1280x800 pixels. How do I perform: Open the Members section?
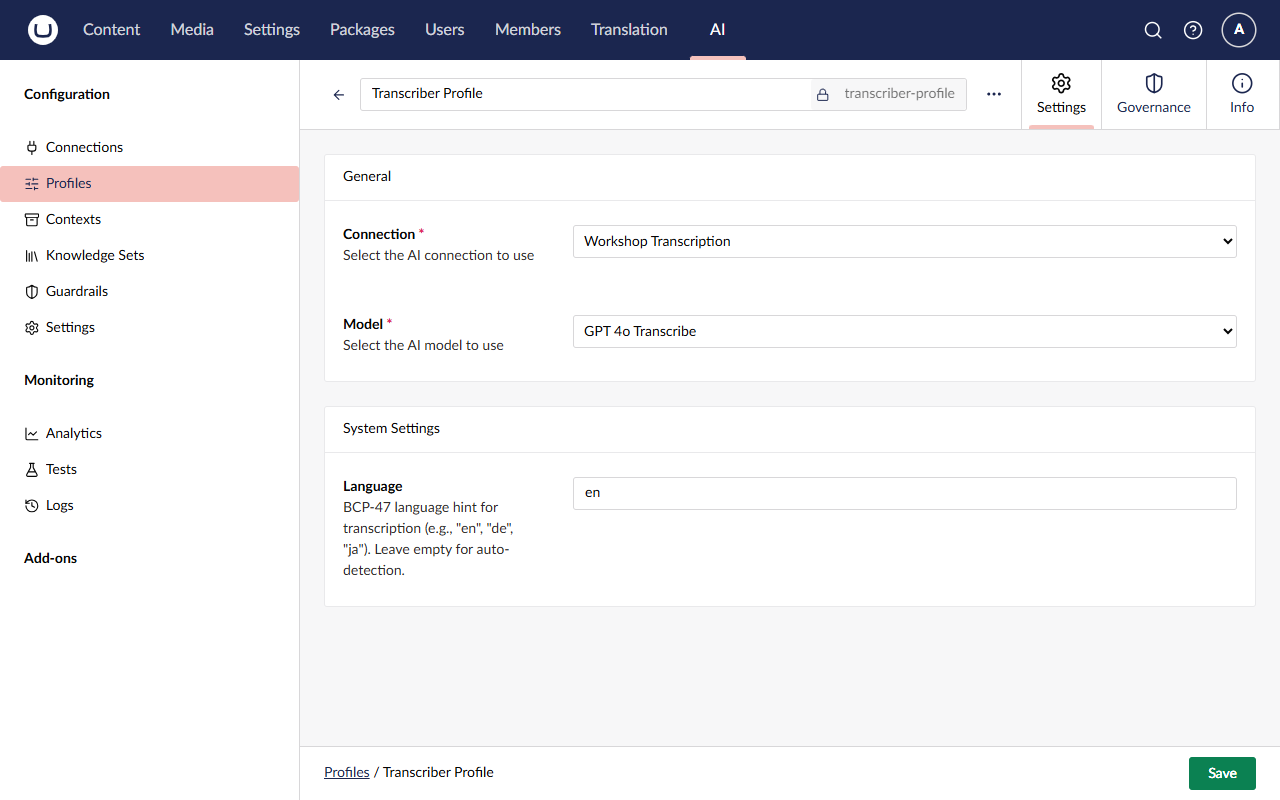(x=528, y=30)
